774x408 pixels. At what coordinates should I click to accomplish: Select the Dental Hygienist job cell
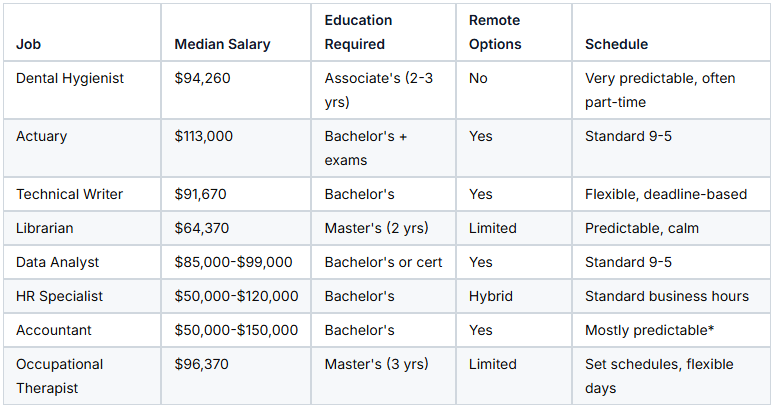70,78
